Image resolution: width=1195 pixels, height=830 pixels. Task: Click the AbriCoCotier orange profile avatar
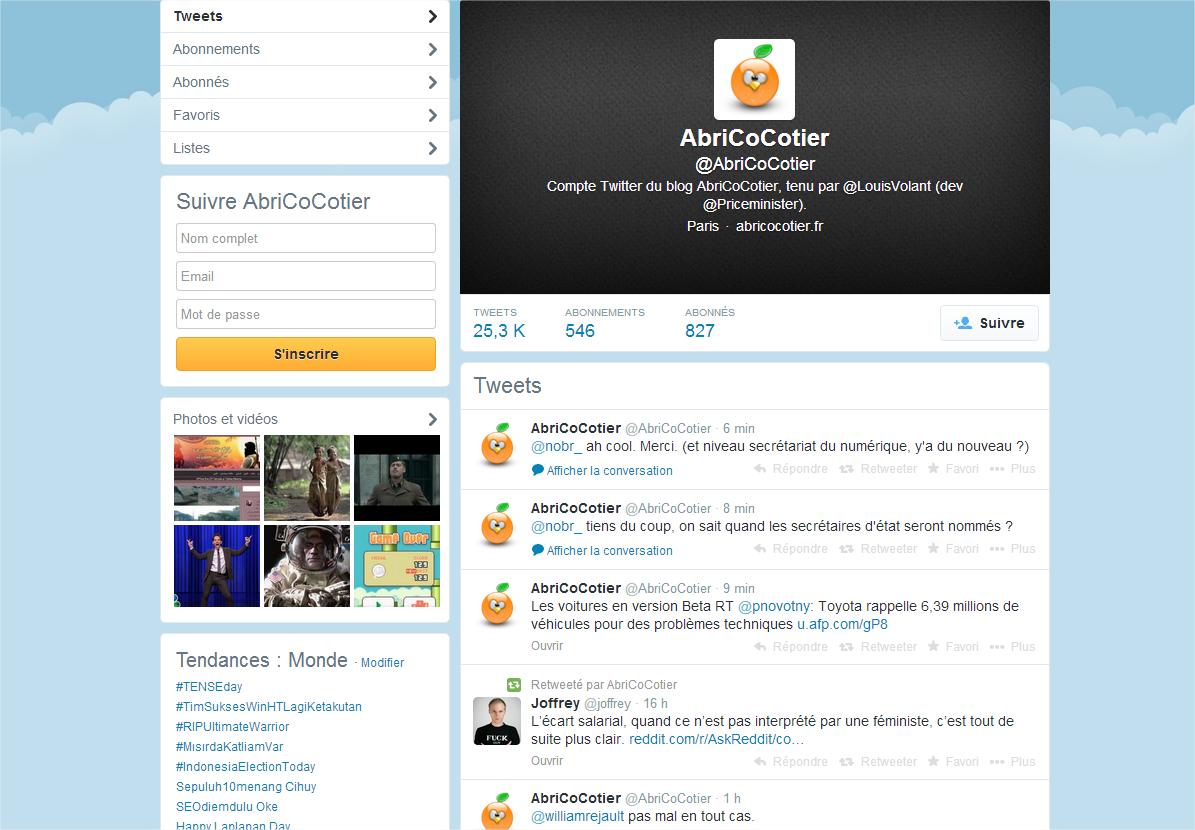coord(754,80)
